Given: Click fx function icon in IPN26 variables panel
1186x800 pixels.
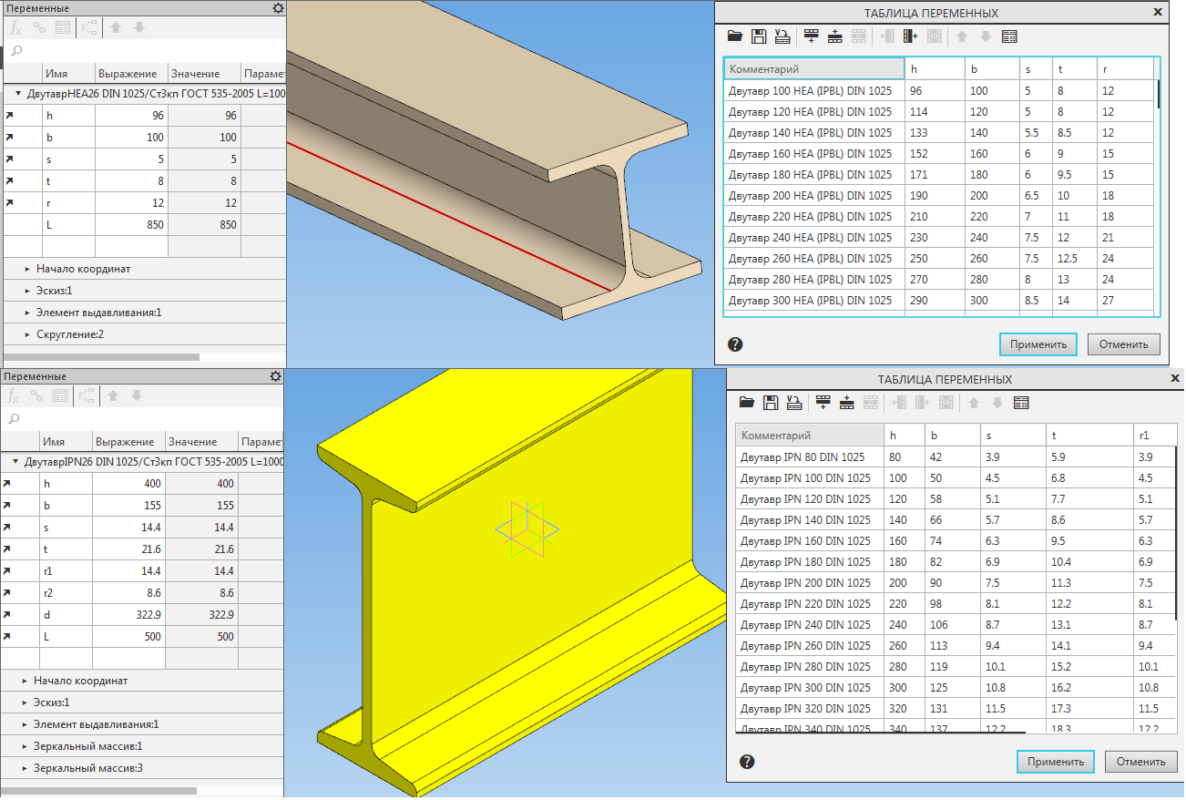Looking at the screenshot, I should (x=13, y=396).
